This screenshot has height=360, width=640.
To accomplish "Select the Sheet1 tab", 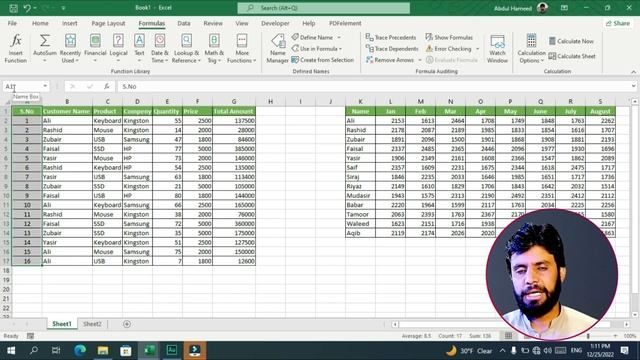I will coord(62,324).
